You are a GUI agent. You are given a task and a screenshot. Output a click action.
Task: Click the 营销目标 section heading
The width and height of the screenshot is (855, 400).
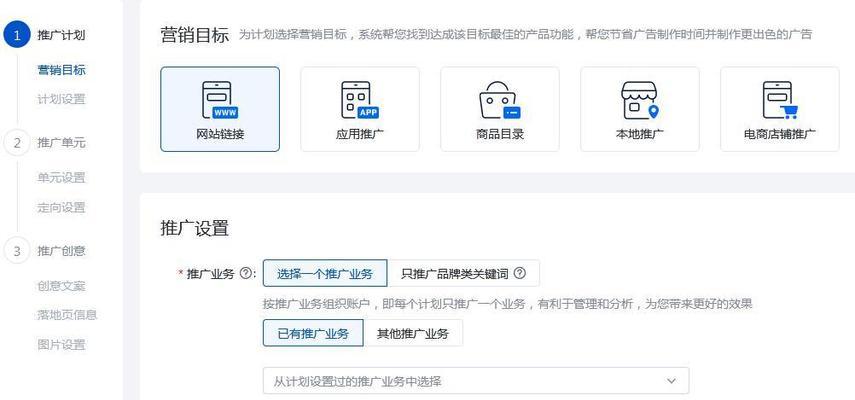pos(195,35)
